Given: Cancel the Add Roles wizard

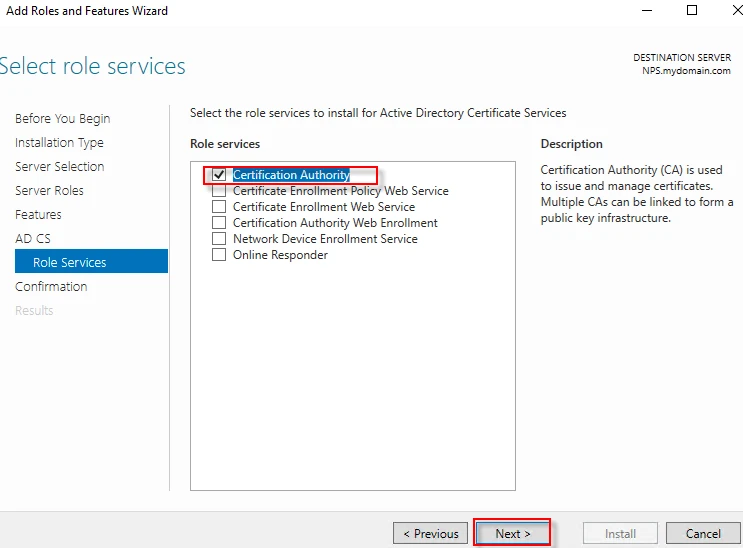Looking at the screenshot, I should [703, 533].
